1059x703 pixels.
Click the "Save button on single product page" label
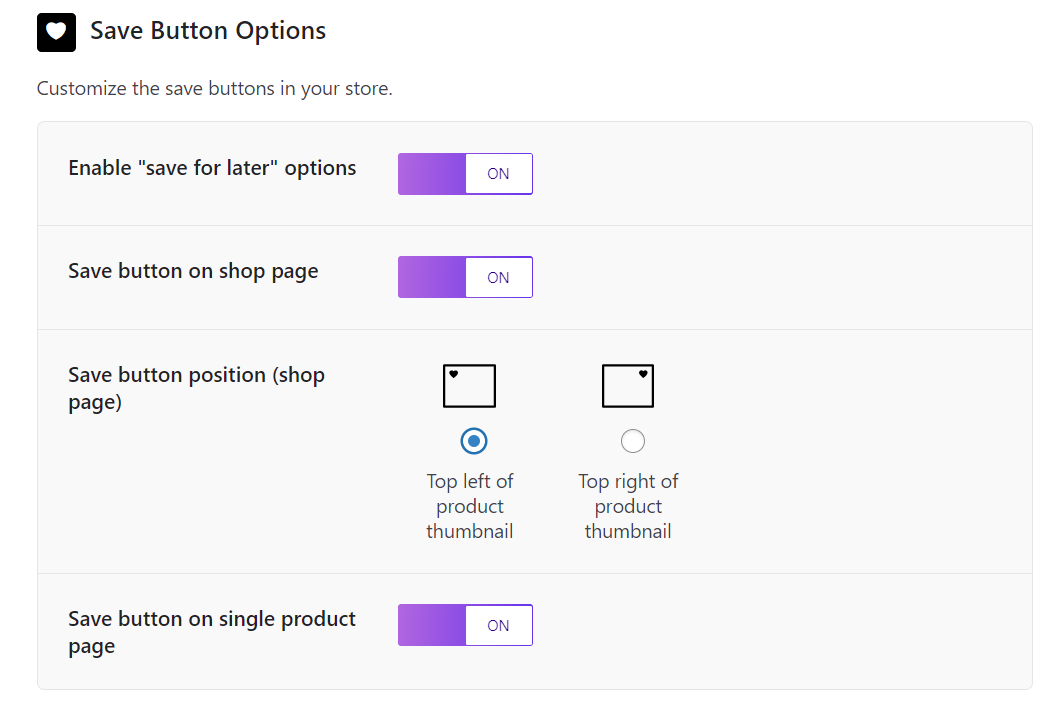(212, 632)
